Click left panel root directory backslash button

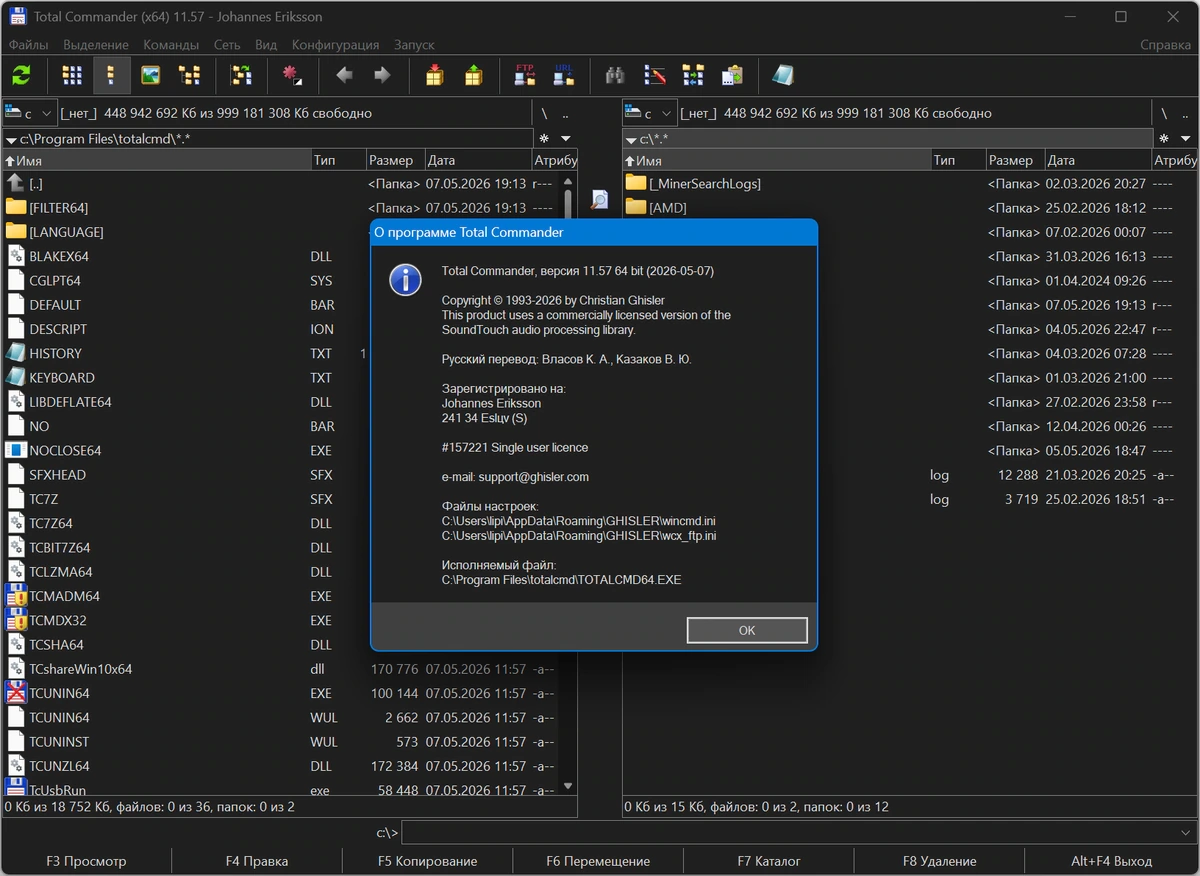click(x=544, y=114)
